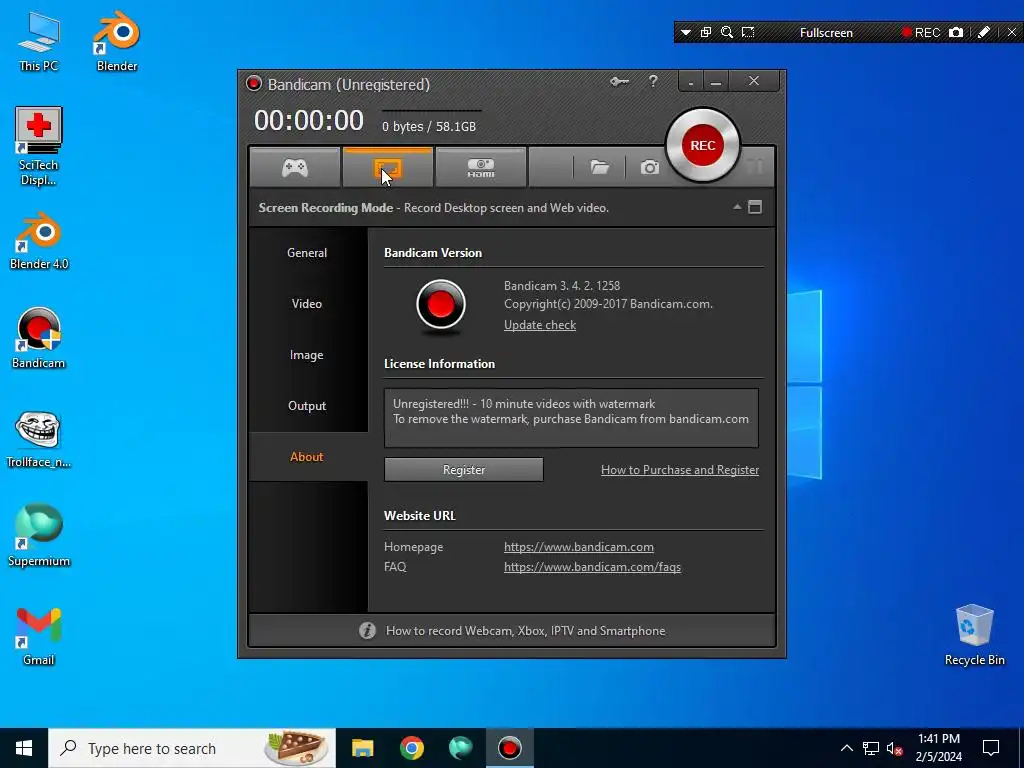Click the Recycle Bin icon

pos(974,635)
